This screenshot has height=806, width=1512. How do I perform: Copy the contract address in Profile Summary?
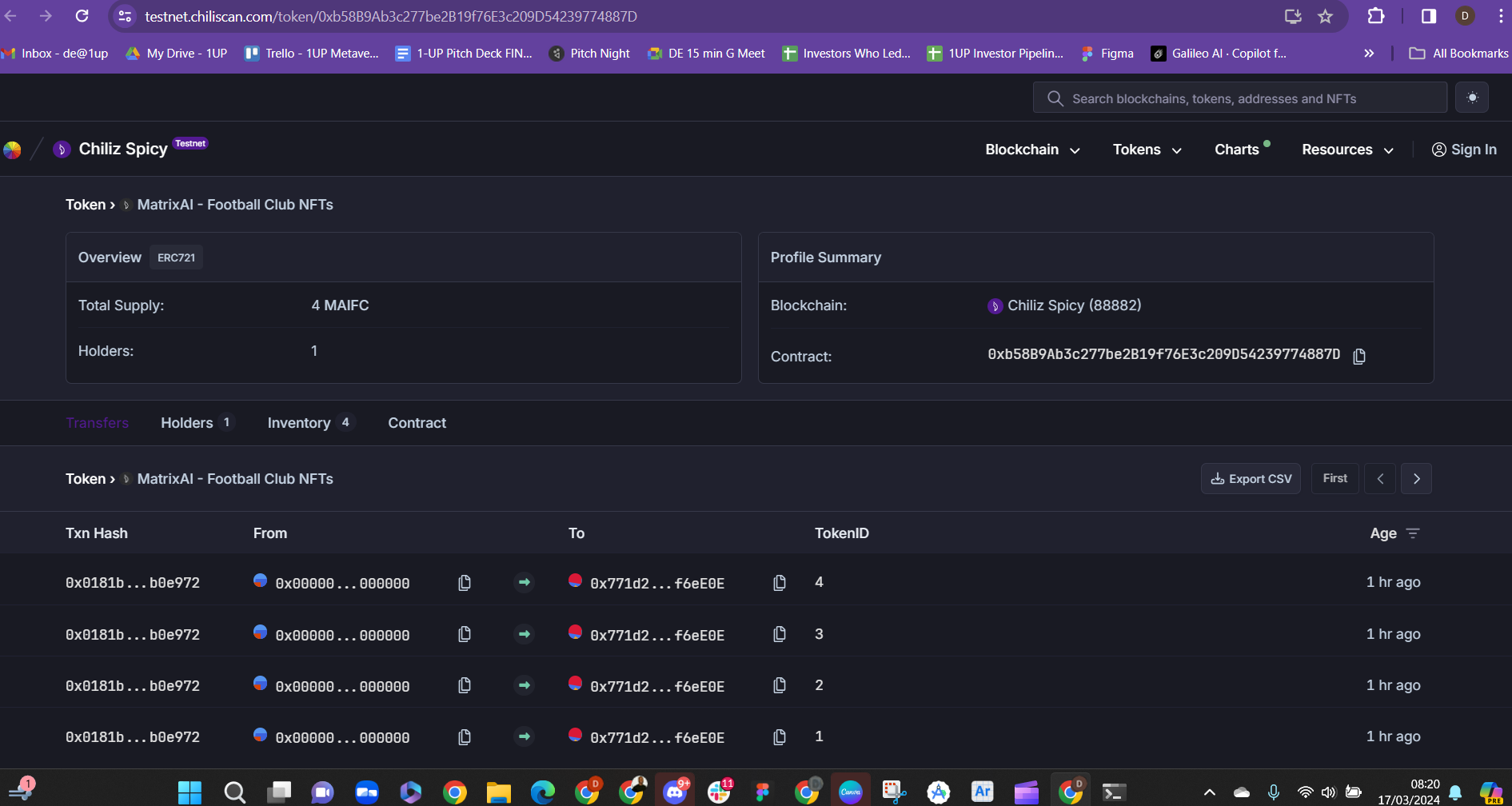pyautogui.click(x=1359, y=356)
